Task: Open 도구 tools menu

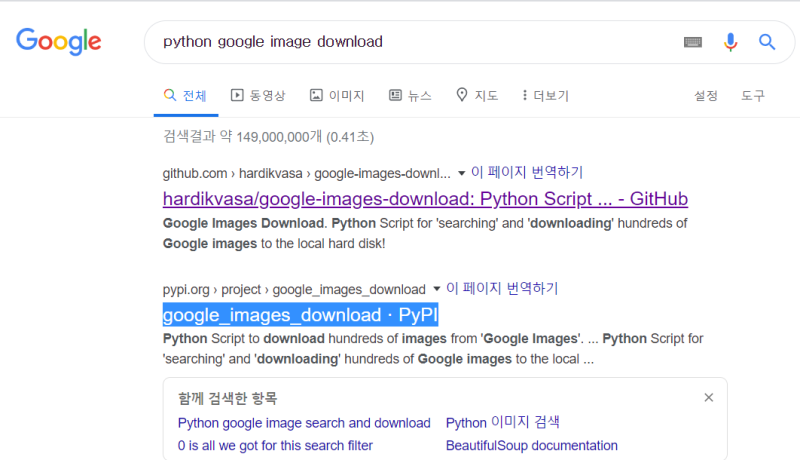Action: click(753, 95)
